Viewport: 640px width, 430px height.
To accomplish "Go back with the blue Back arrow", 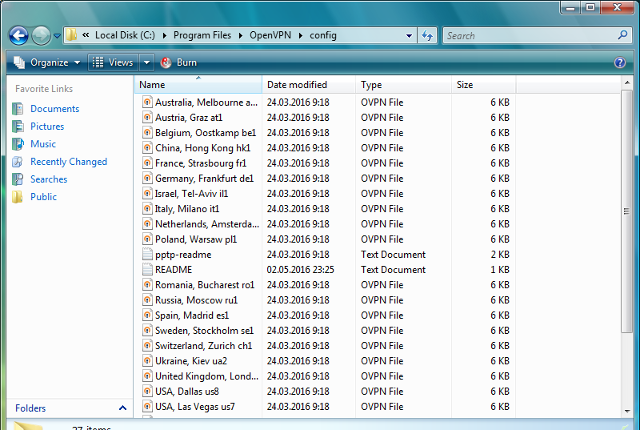I will click(19, 35).
